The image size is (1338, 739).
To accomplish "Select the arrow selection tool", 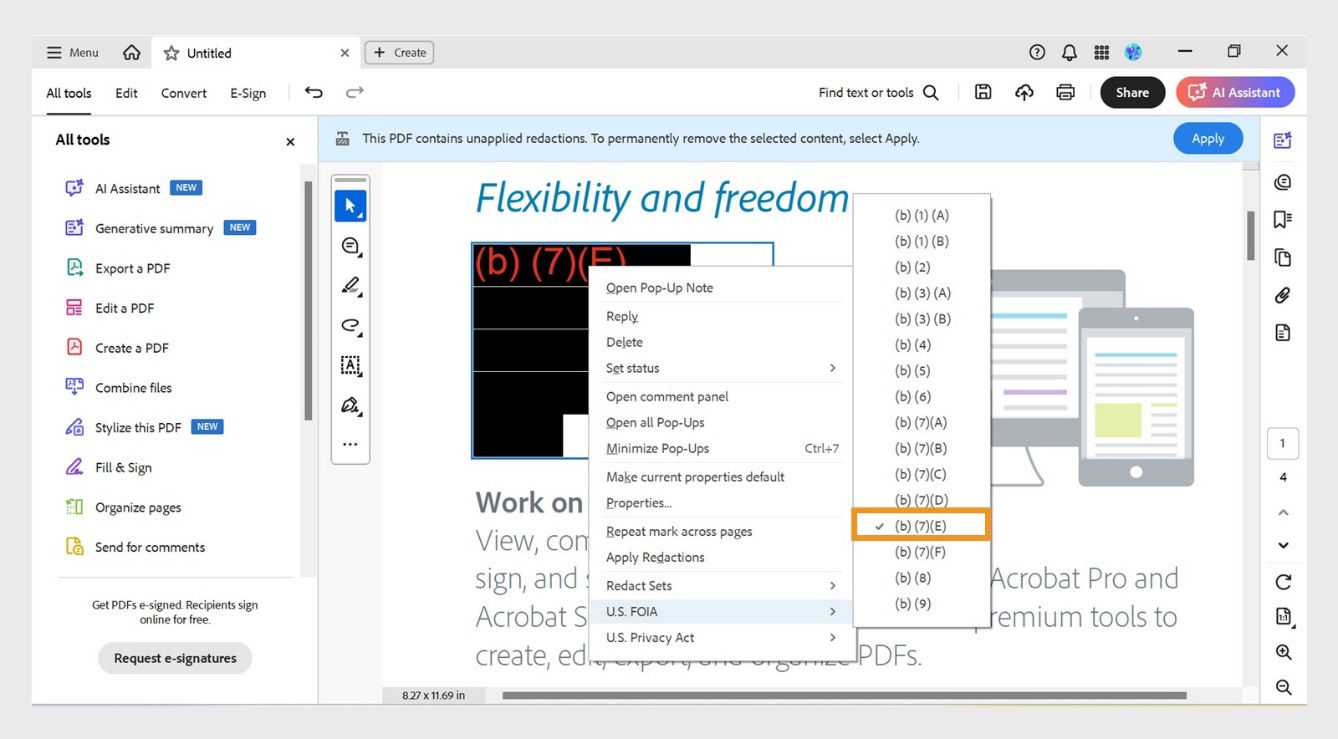I will click(350, 205).
